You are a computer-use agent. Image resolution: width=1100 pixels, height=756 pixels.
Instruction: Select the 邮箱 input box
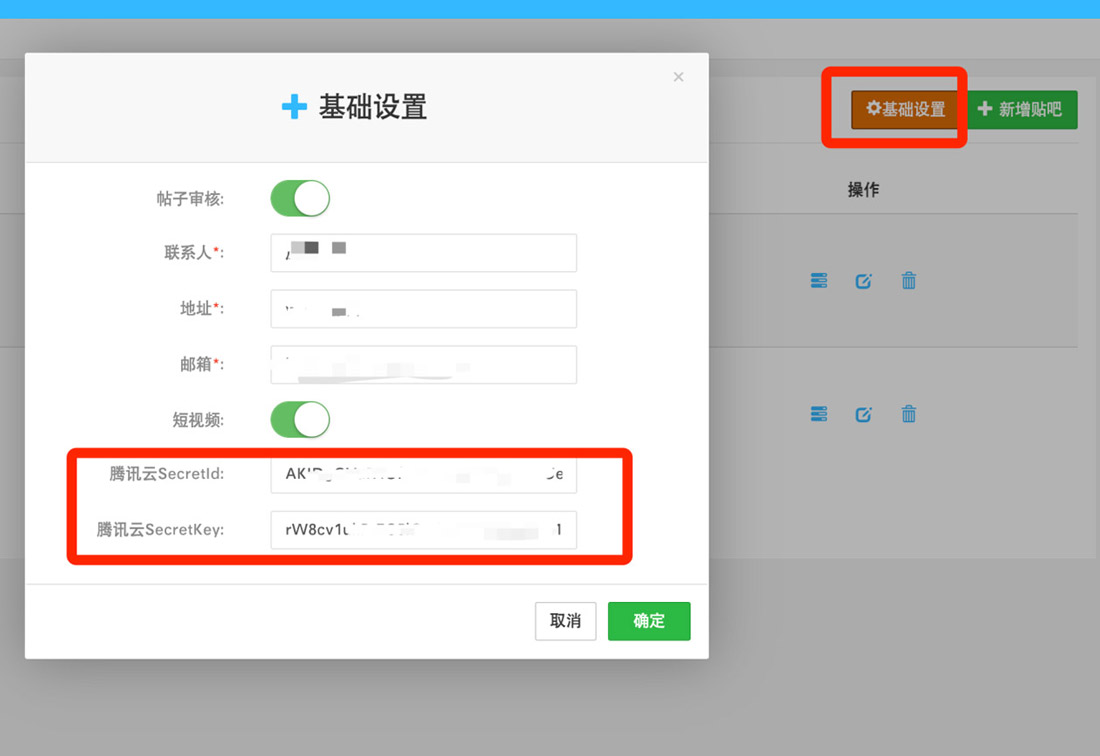point(423,365)
